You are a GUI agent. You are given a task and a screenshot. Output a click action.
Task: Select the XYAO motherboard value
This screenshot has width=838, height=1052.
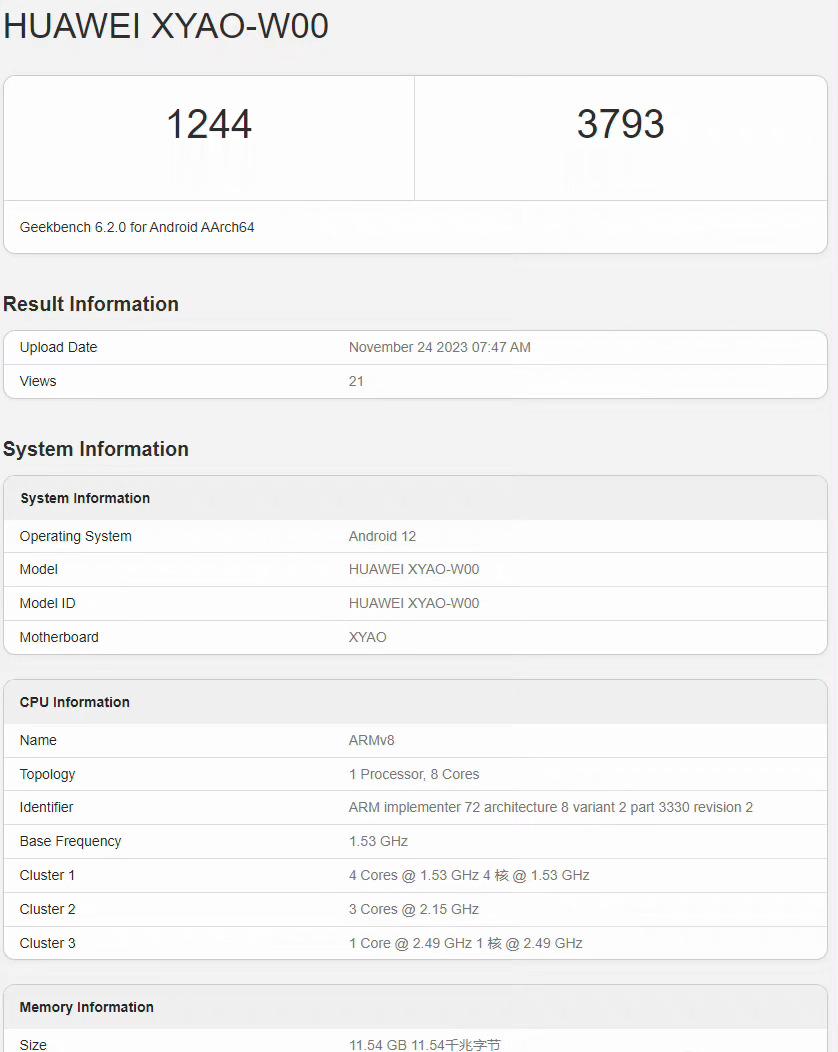pyautogui.click(x=367, y=637)
